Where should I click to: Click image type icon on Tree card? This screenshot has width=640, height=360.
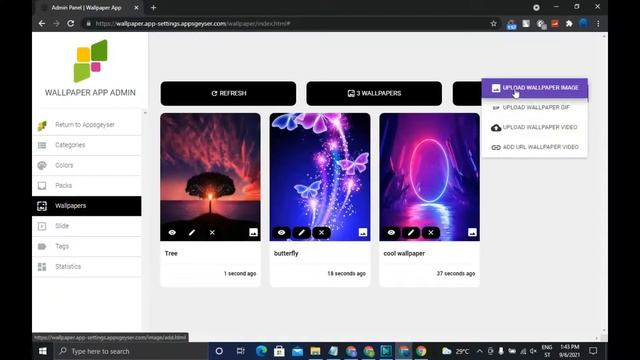point(253,233)
